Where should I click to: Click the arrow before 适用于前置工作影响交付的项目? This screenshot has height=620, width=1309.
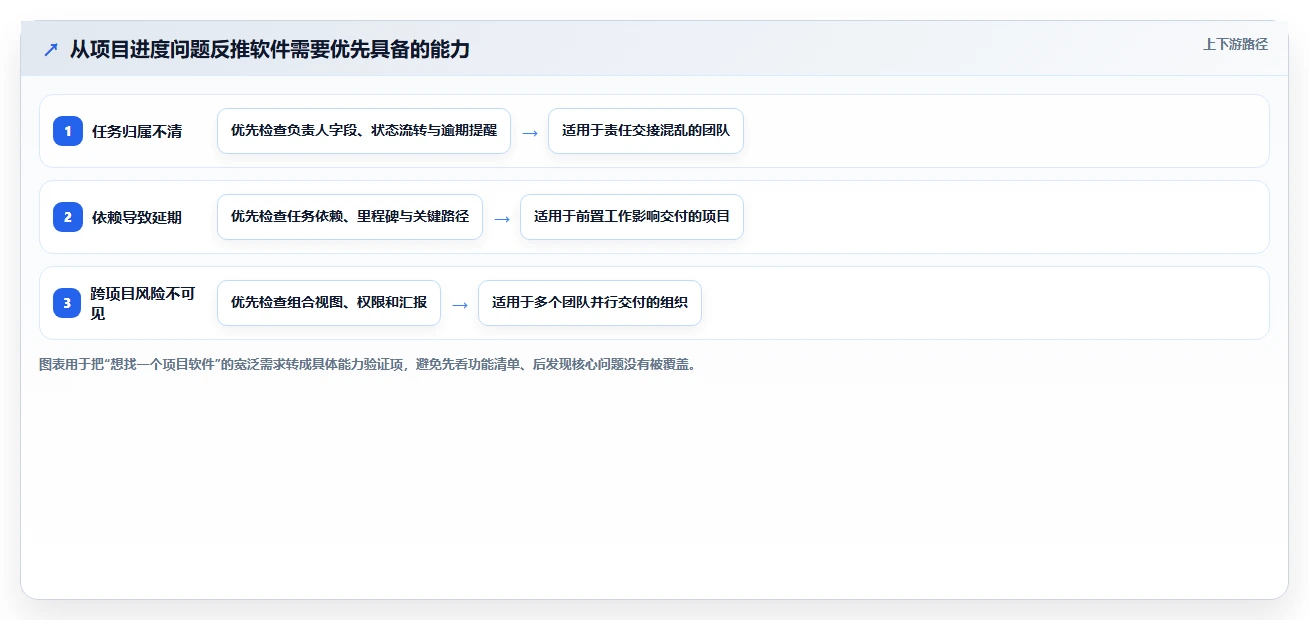pyautogui.click(x=502, y=218)
